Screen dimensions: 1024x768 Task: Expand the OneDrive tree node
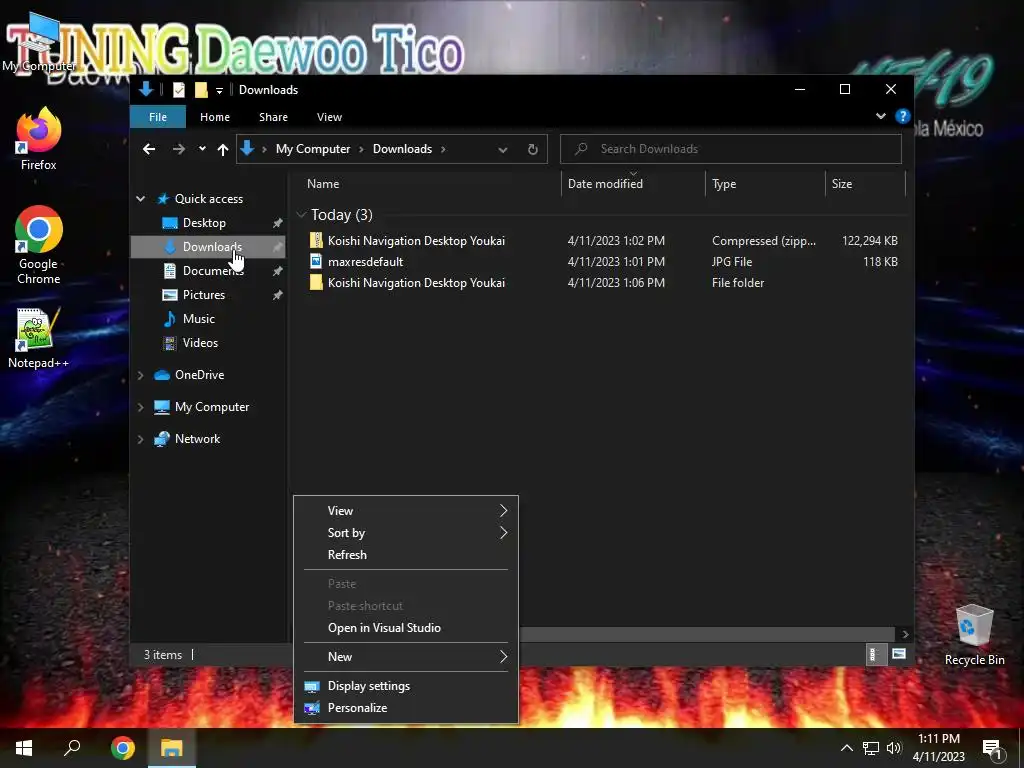tap(140, 375)
